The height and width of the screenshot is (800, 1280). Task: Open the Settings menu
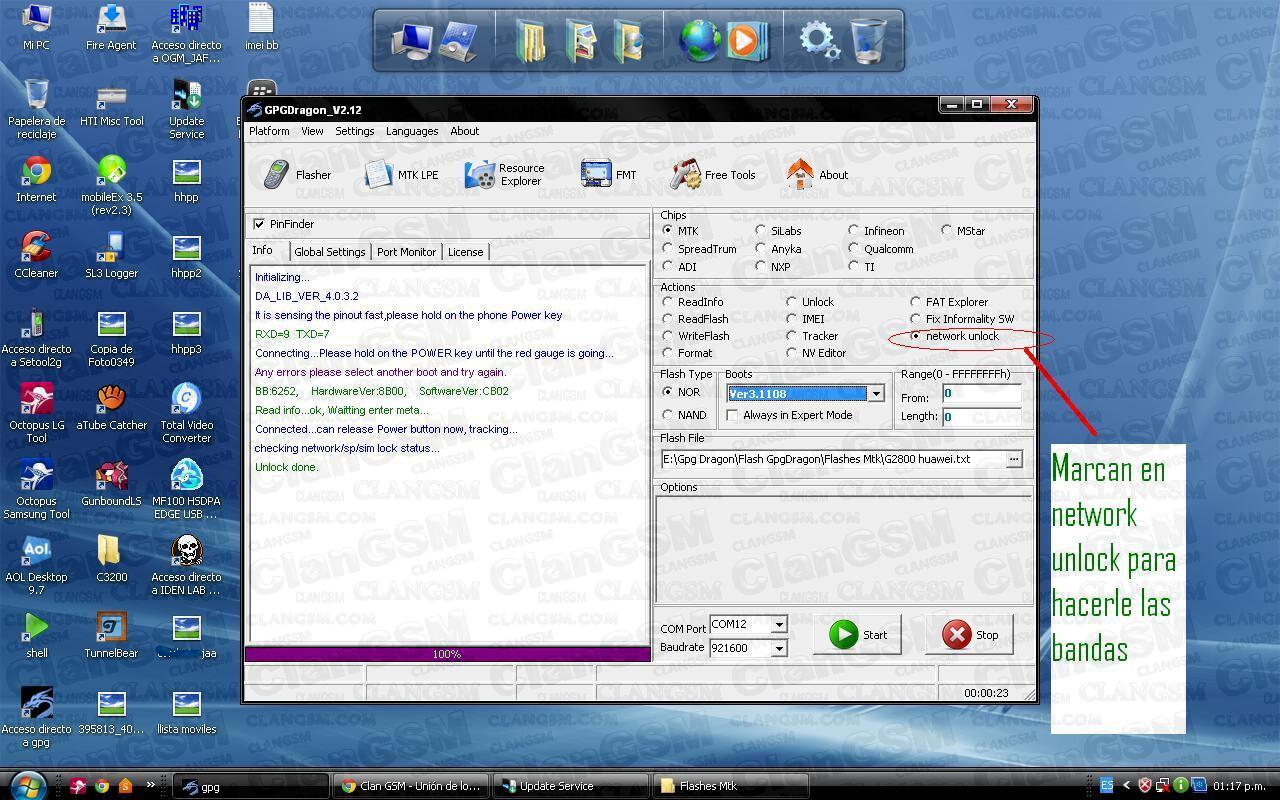coord(354,131)
